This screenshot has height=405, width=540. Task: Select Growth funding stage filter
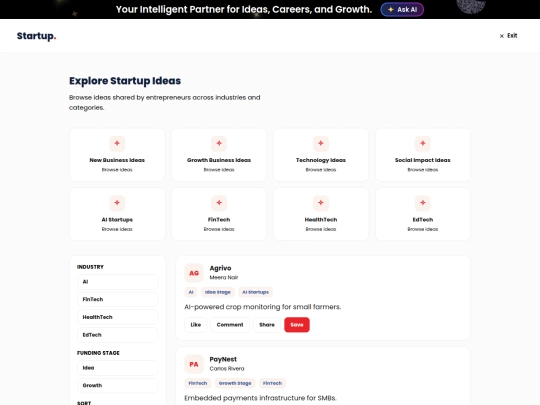[x=117, y=385]
